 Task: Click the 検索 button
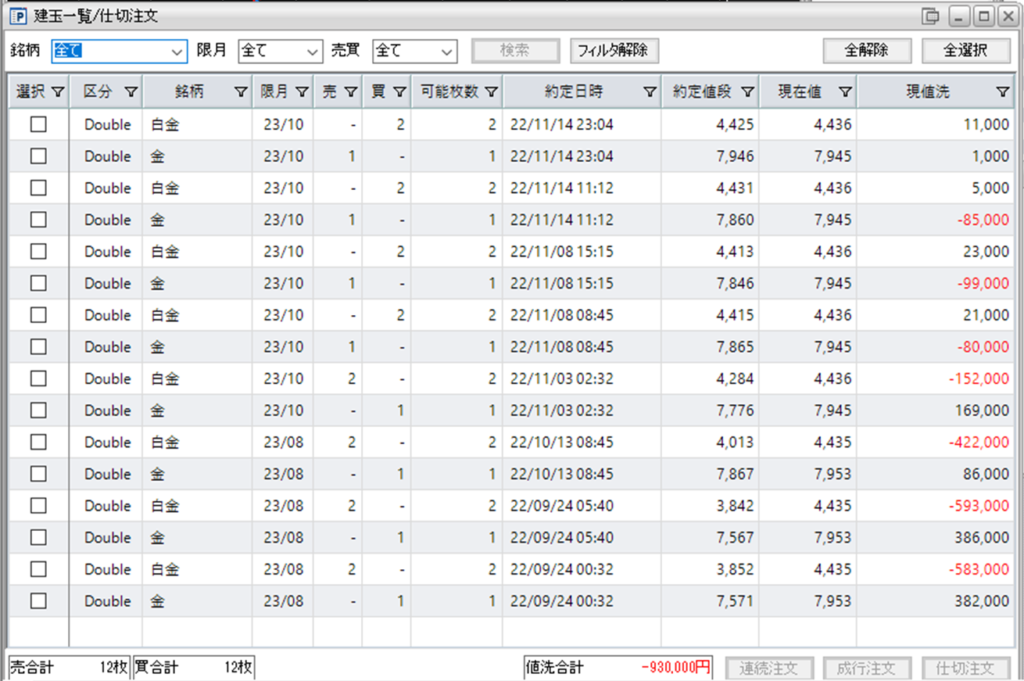(x=515, y=50)
